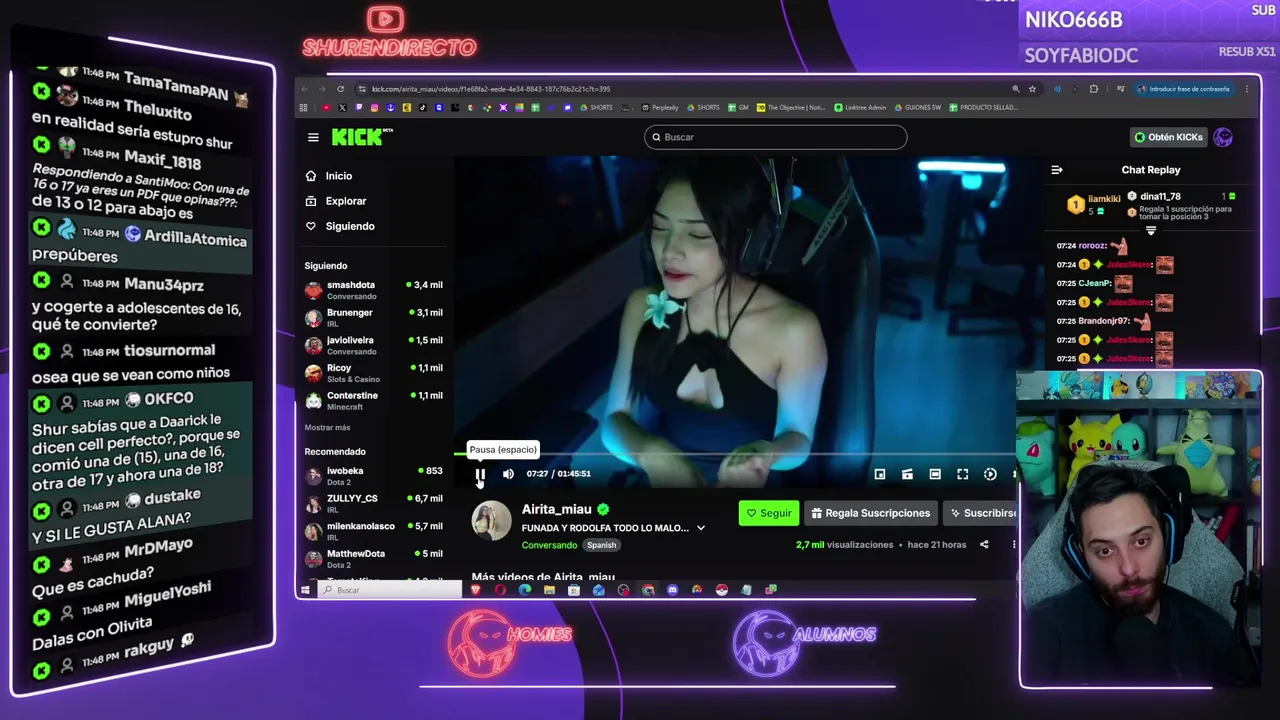This screenshot has height=720, width=1280.
Task: Click Introducir frase de contraseña profile chip
Action: coord(1185,89)
